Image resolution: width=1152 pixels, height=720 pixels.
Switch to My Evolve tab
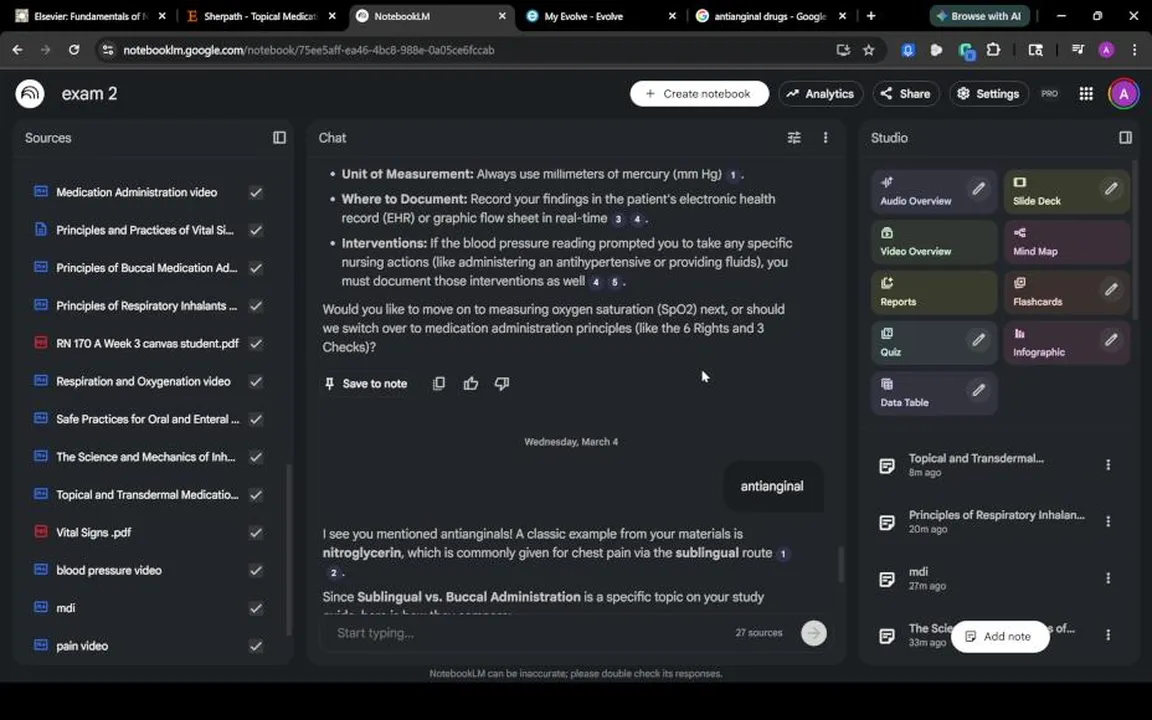tap(599, 15)
